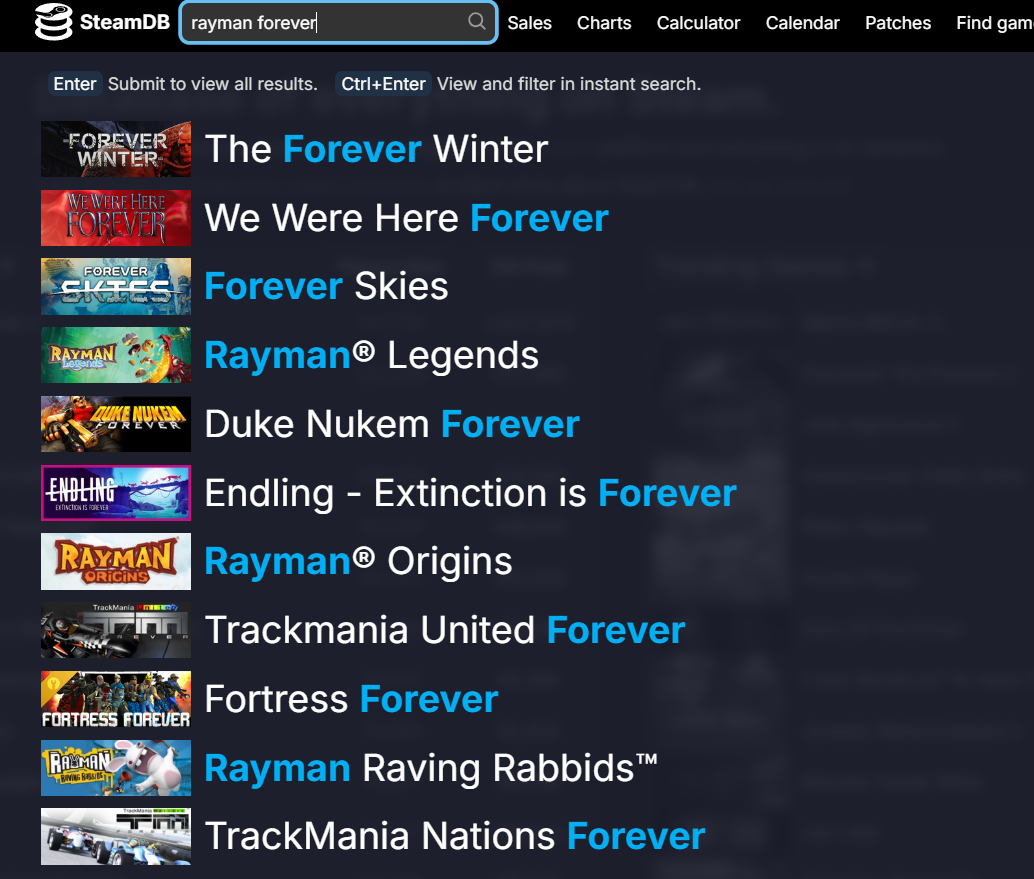
Task: Click the Duke Nukem Forever thumbnail
Action: pos(116,424)
